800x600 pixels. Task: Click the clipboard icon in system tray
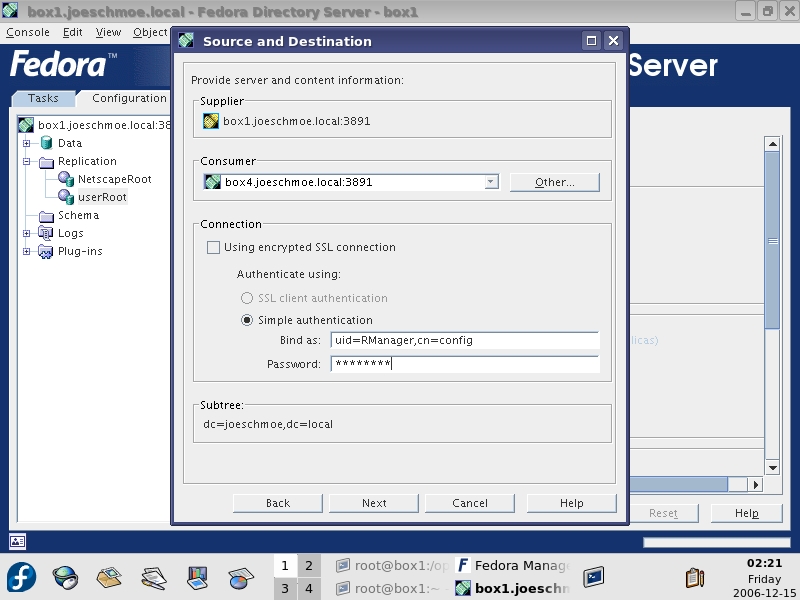[x=694, y=578]
